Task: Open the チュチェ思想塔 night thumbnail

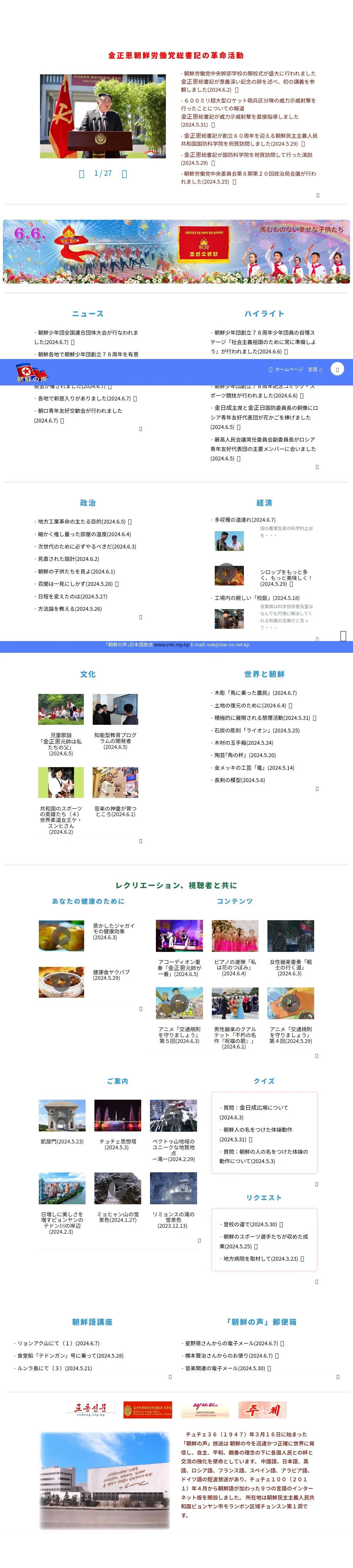Action: point(117,1115)
